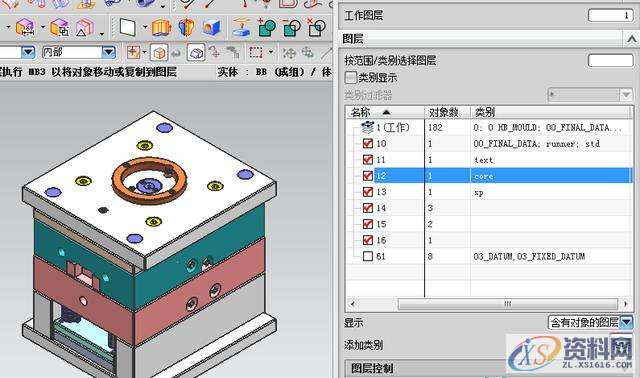Click the pattern feature cube icon

(x=60, y=28)
